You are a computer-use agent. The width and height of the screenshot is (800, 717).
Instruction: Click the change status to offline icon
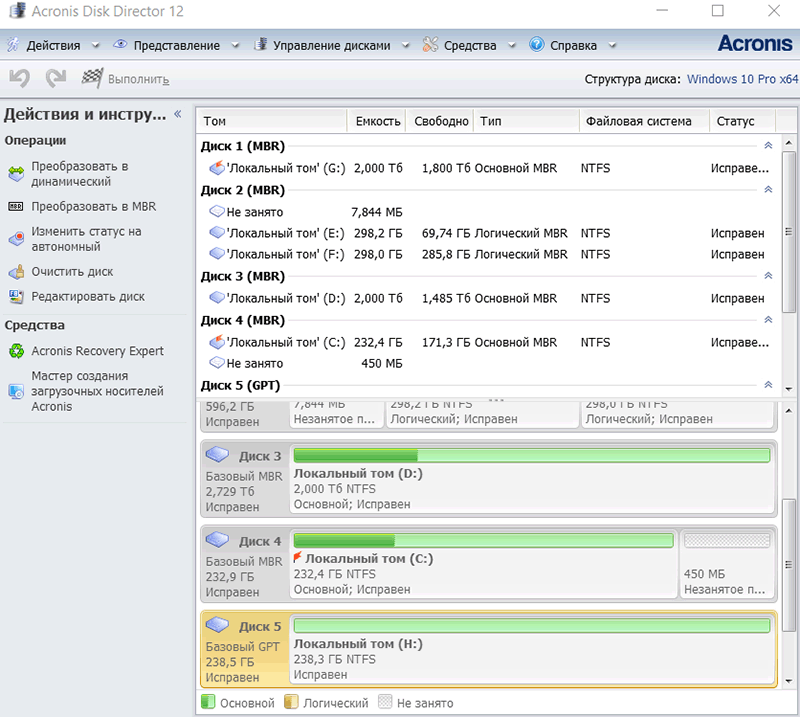point(16,239)
